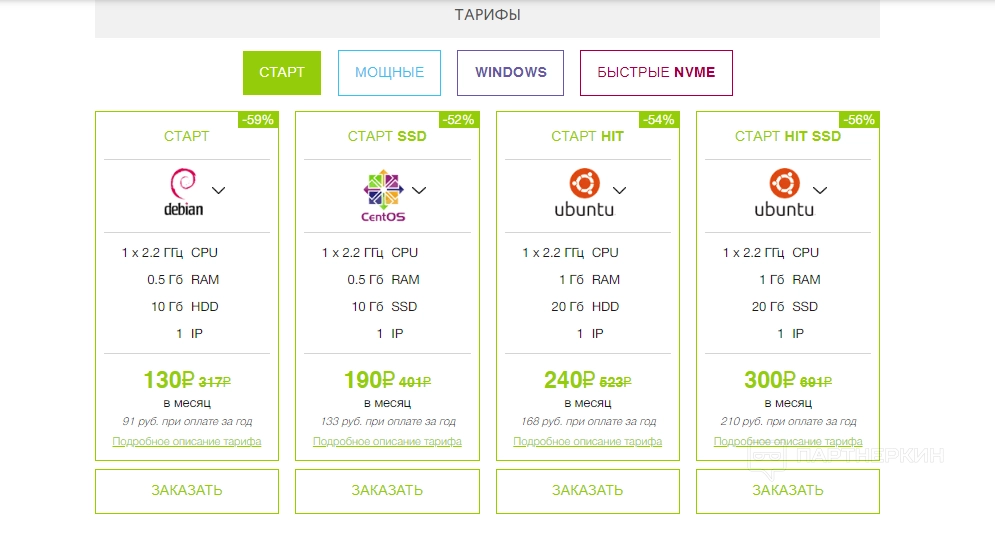Order the 300₽ СТАРТ HIT SSD plan
Viewport: 995px width, 533px height.
click(x=787, y=491)
